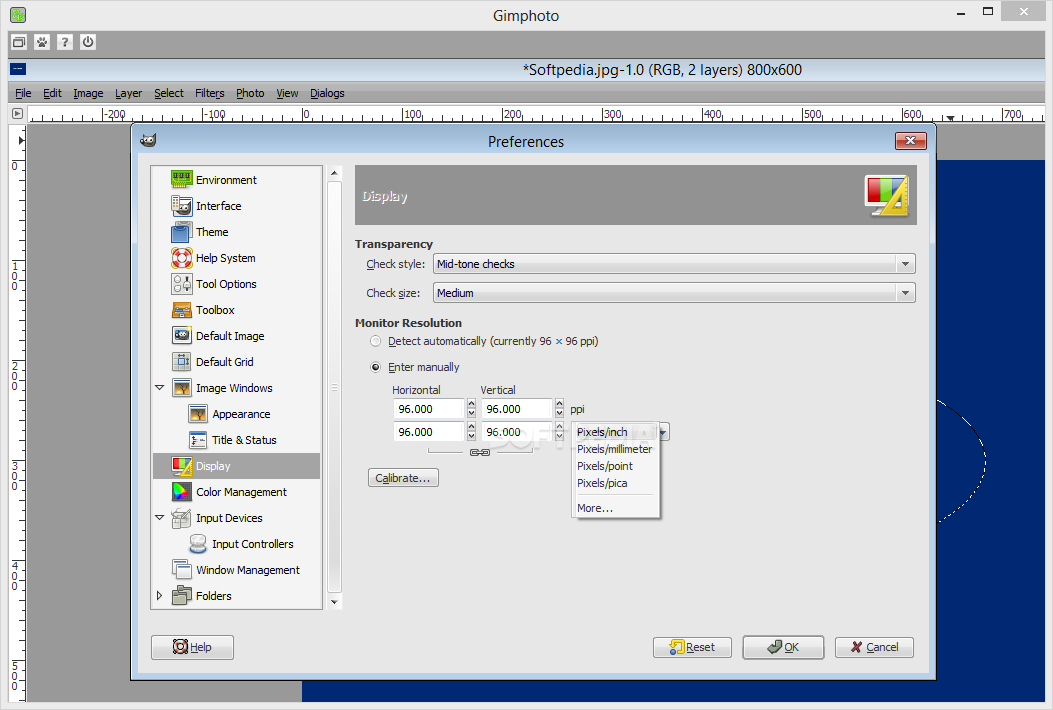Image resolution: width=1053 pixels, height=710 pixels.
Task: Select Detect automatically radio button
Action: click(375, 341)
